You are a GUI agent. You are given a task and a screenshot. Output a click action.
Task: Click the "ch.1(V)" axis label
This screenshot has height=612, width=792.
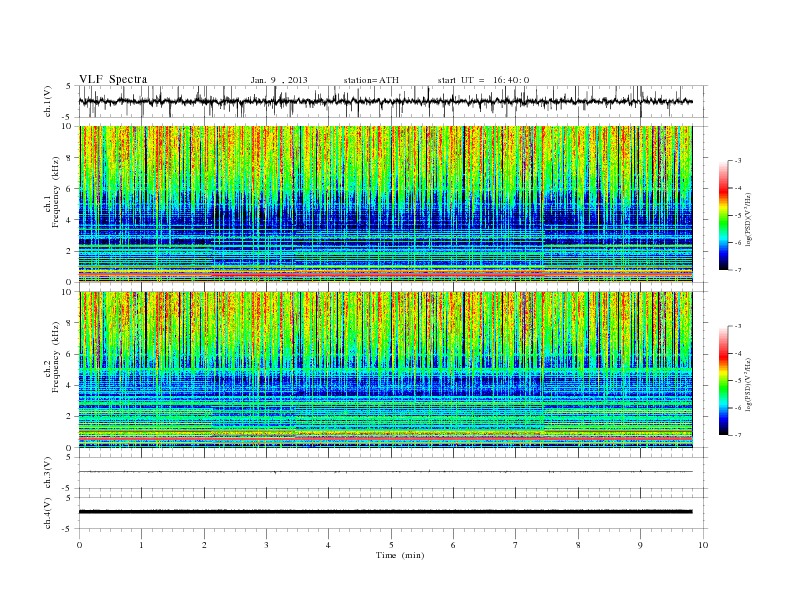pos(48,102)
